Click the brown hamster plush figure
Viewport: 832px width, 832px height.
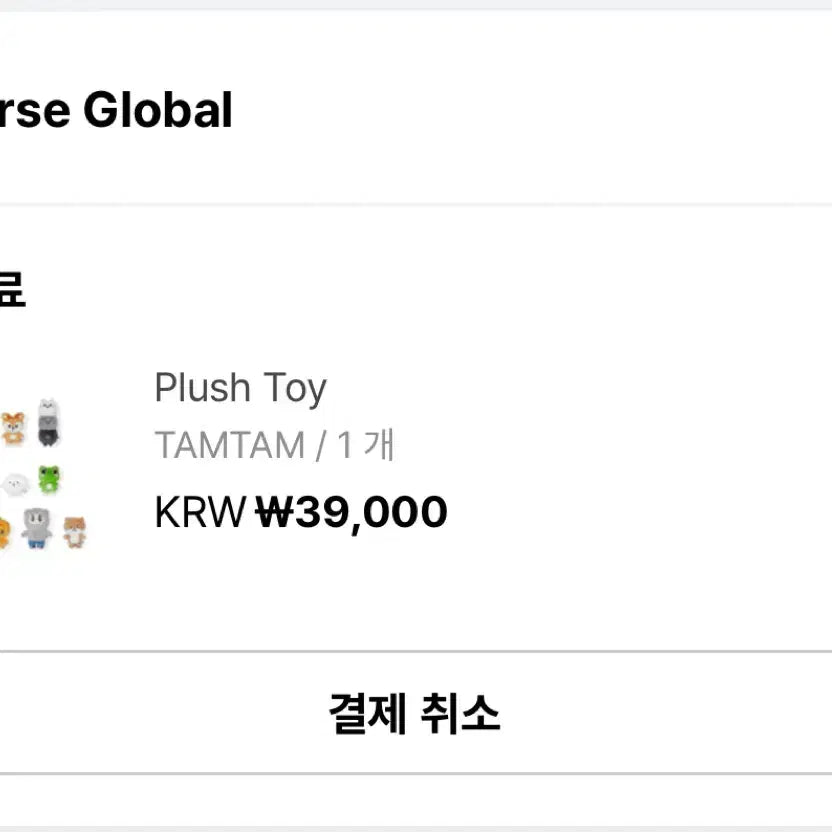74,531
